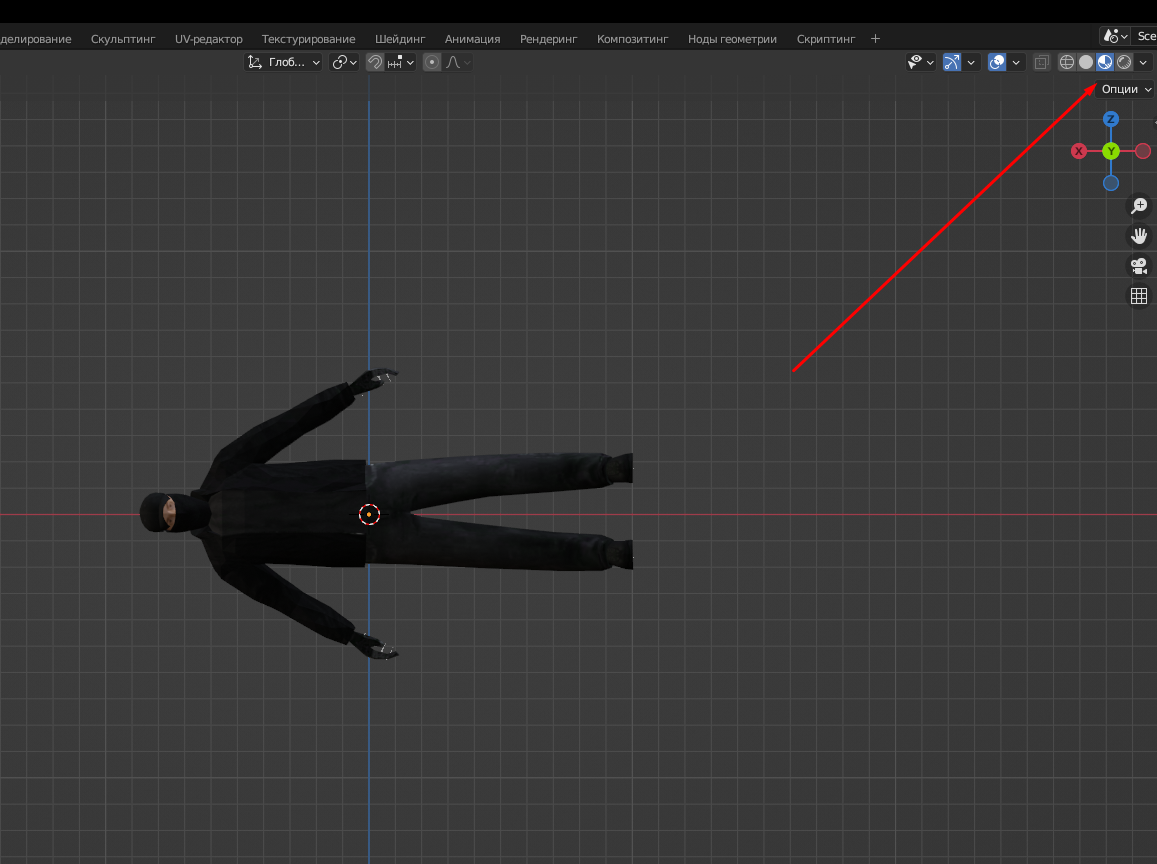Select solid viewport shading mode
Viewport: 1157px width, 864px height.
[x=1086, y=62]
